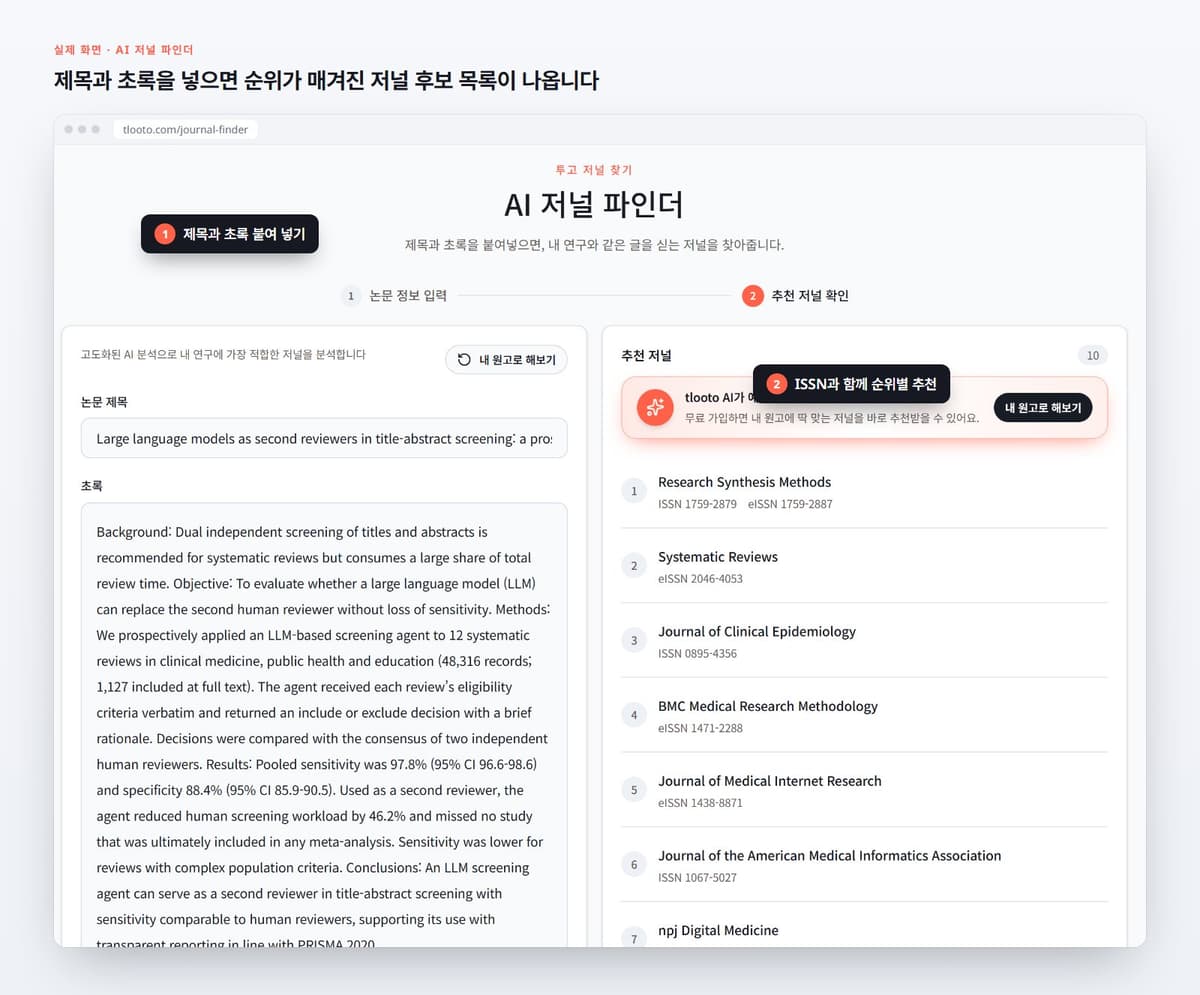Click the 추천 저널 heading
The width and height of the screenshot is (1200, 995).
click(647, 356)
